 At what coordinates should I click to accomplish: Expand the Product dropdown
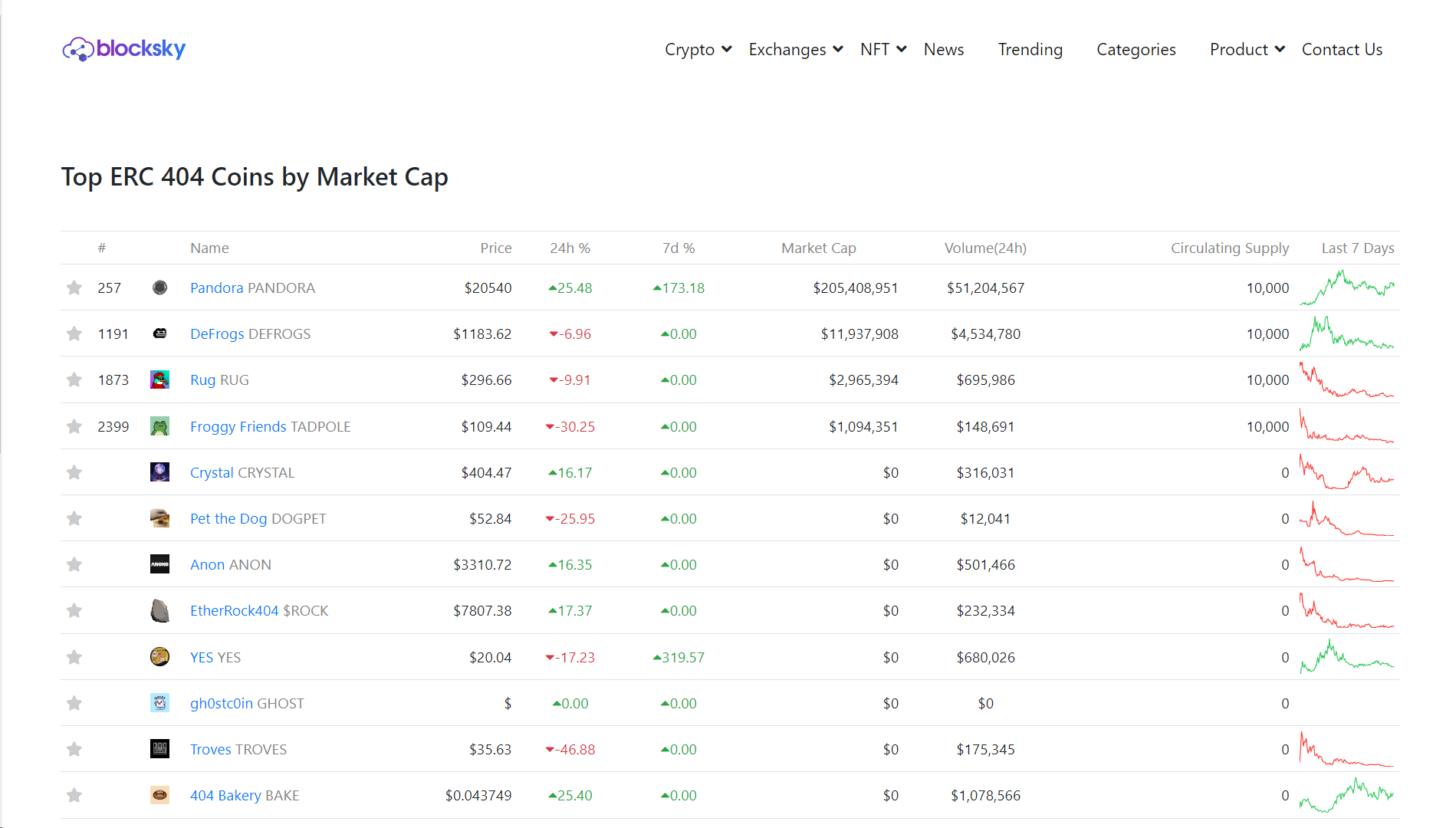(1247, 49)
